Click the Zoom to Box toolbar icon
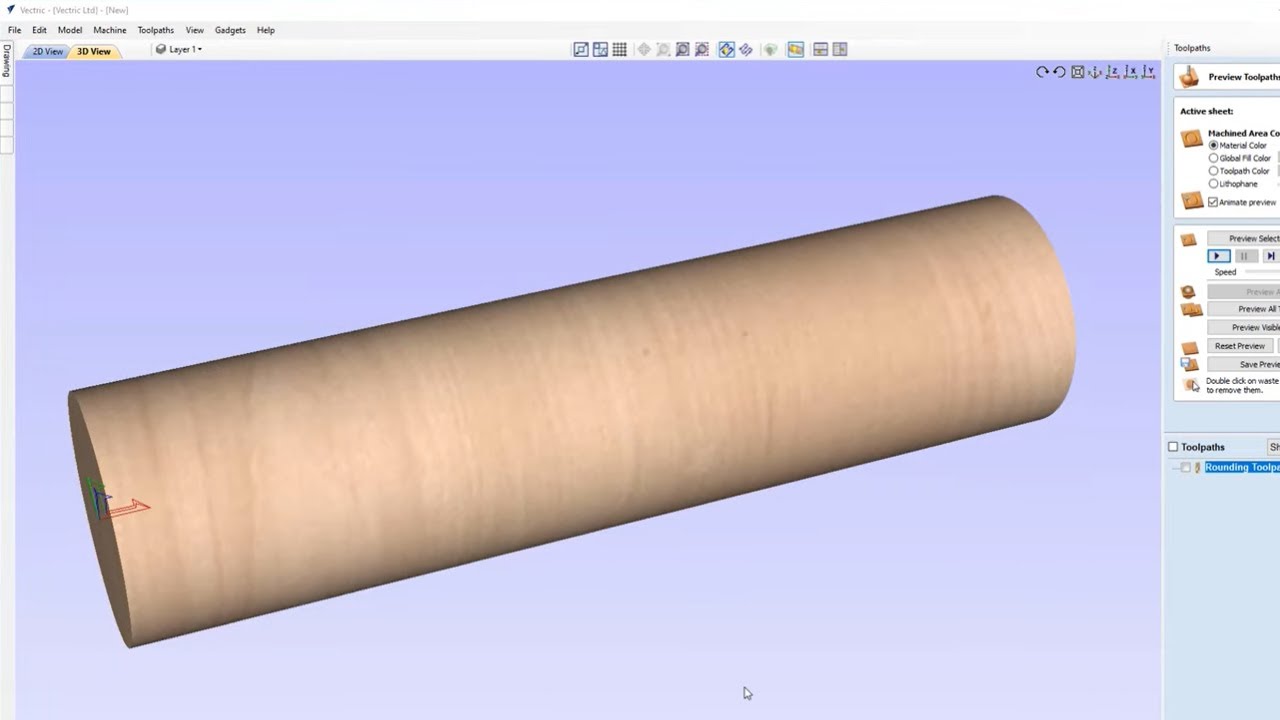This screenshot has height=720, width=1280. tap(581, 49)
